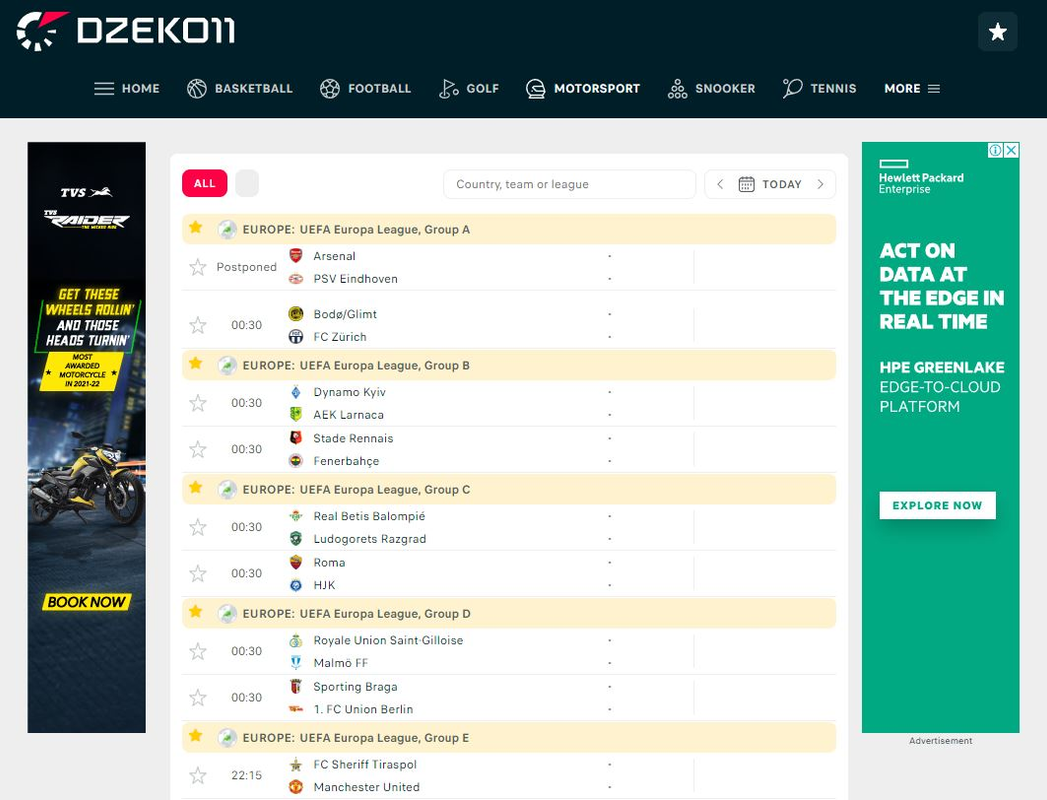Expand the More sports menu
Viewport: 1047px width, 800px height.
(912, 88)
